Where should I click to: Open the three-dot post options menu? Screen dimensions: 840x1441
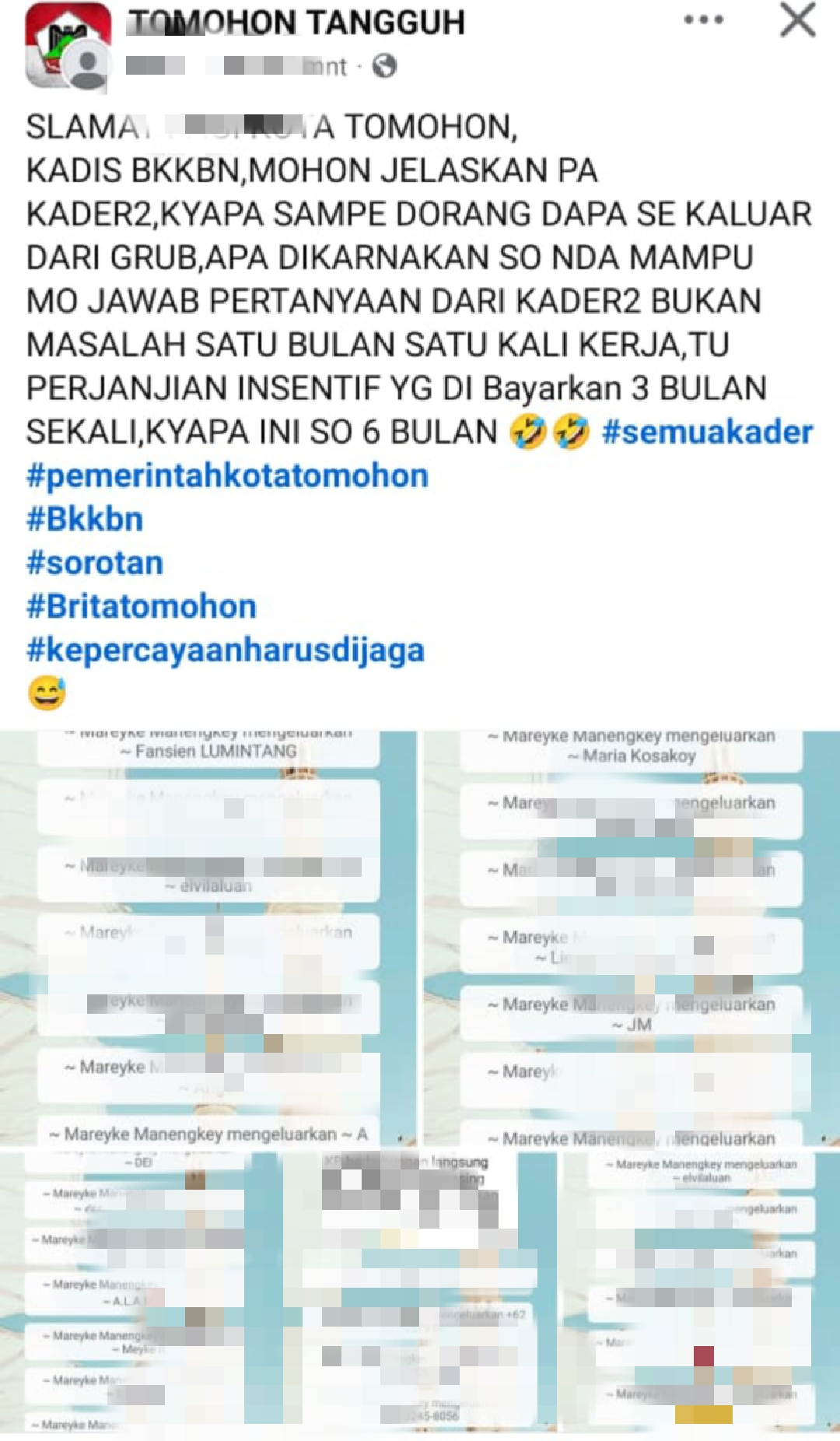pyautogui.click(x=703, y=20)
